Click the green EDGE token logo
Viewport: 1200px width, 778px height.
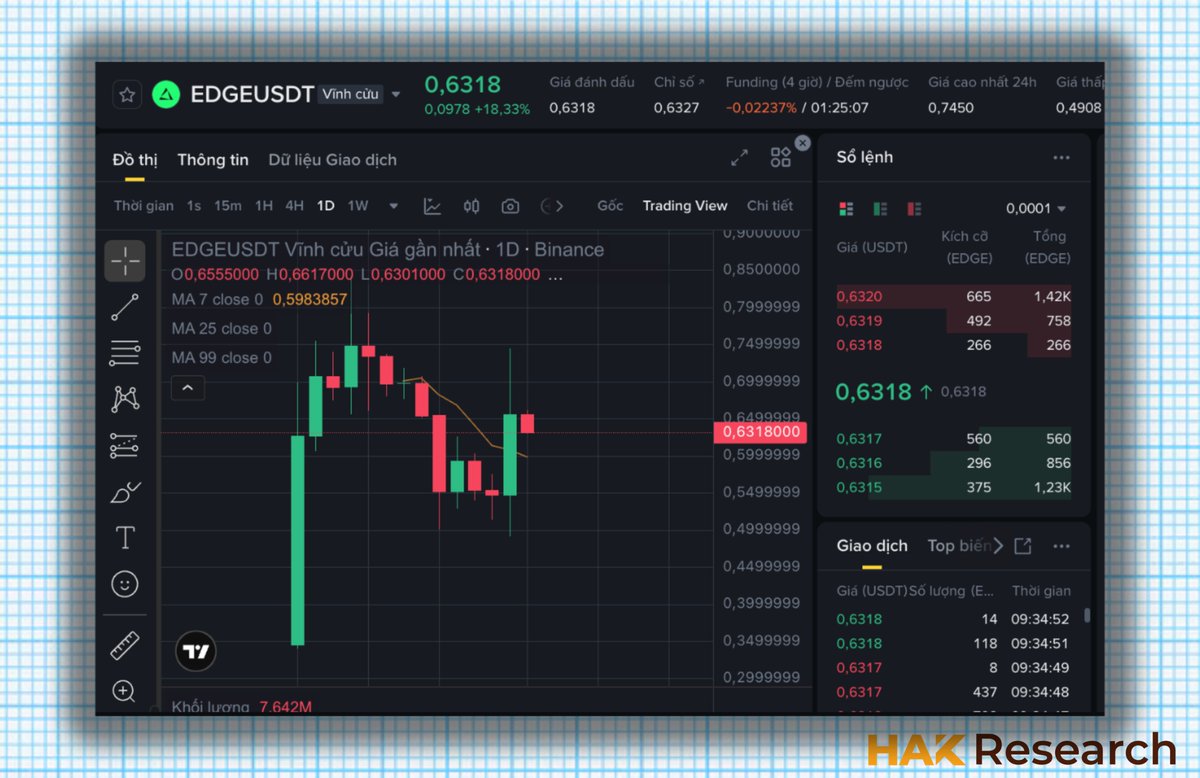[166, 95]
